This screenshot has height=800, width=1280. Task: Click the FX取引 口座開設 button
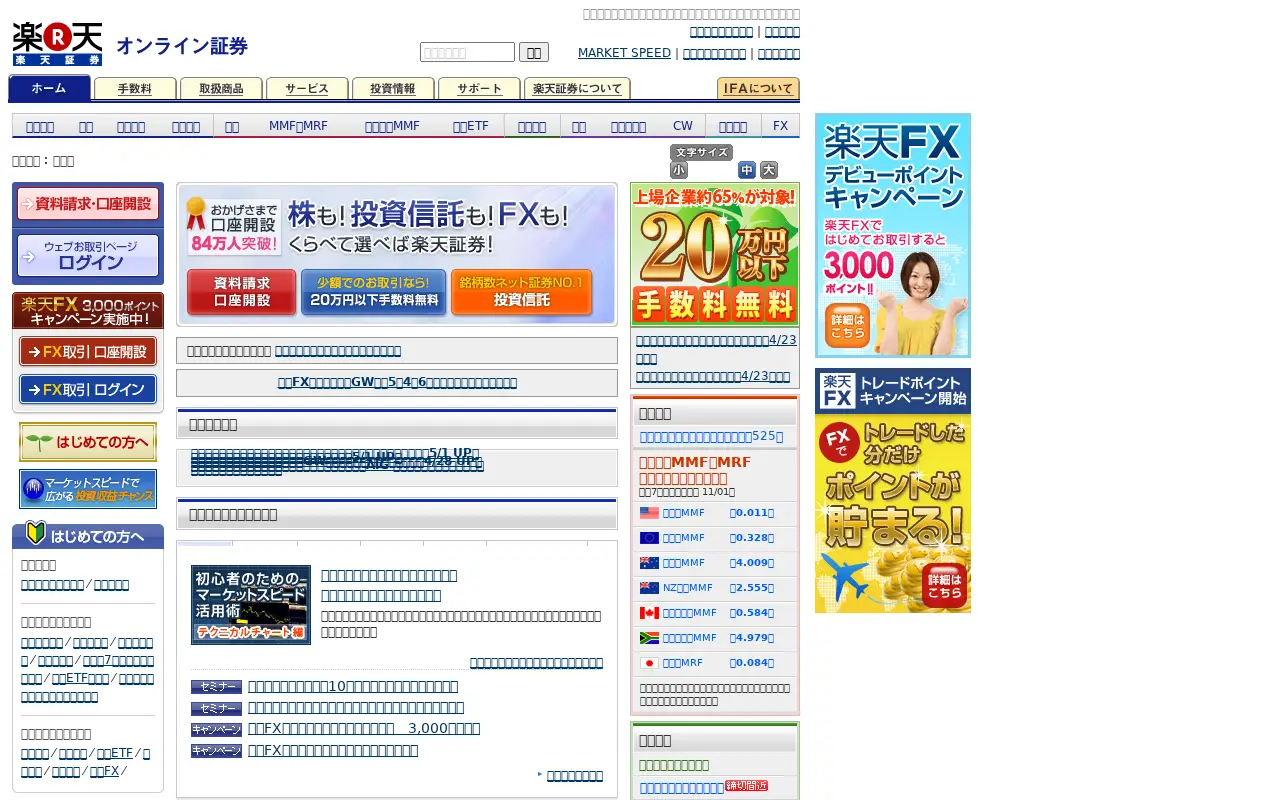[88, 352]
